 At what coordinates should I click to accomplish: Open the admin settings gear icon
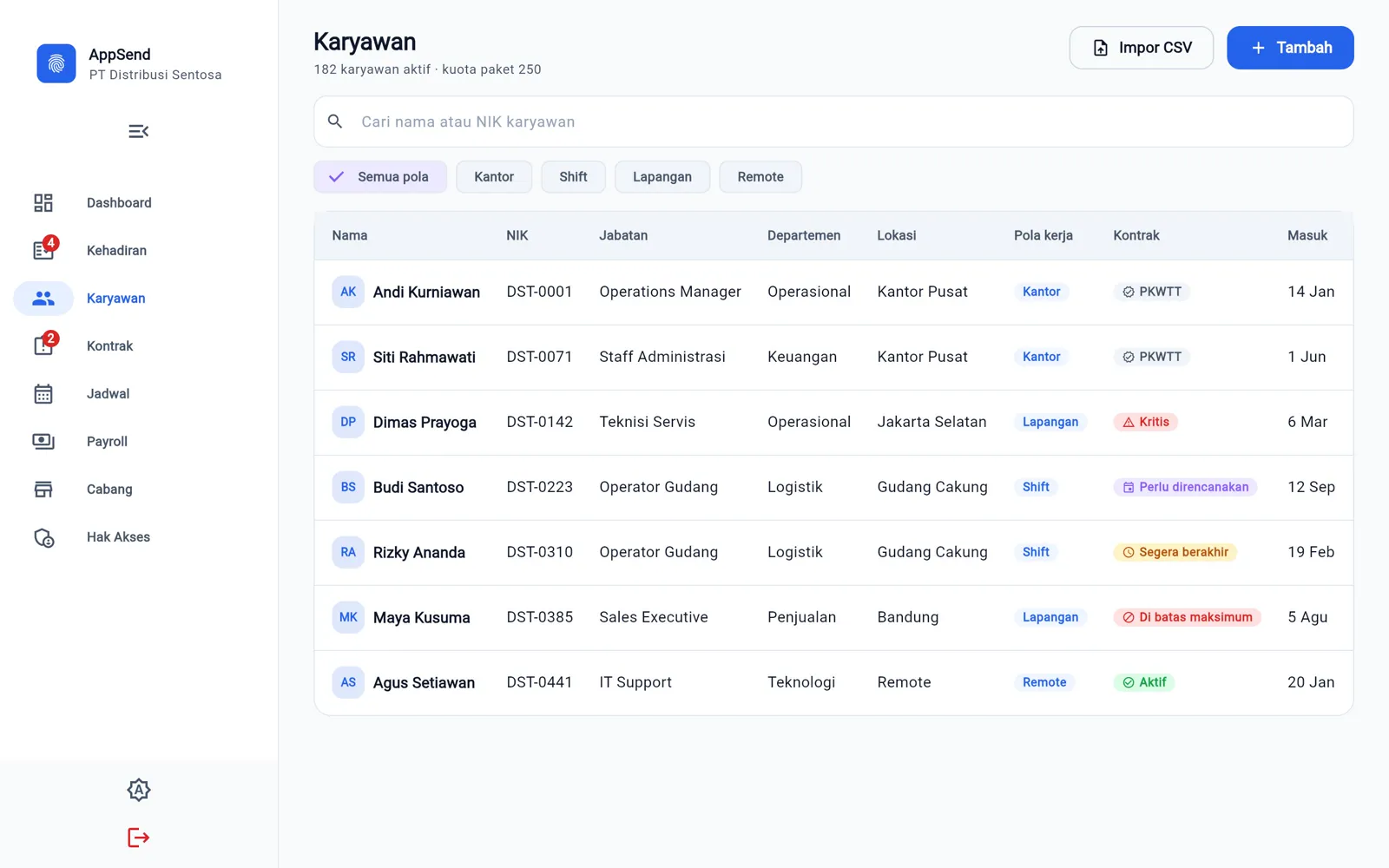139,790
